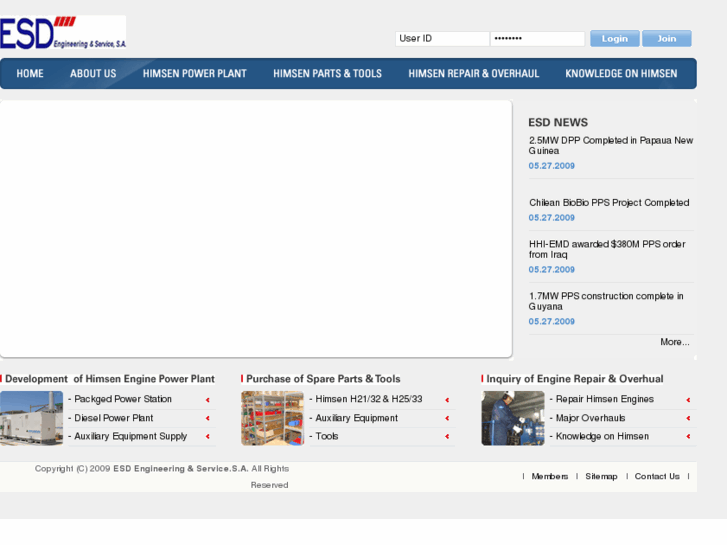The width and height of the screenshot is (727, 545).
Task: Open Auxiliary Equipment link under Spare Parts
Action: (357, 418)
